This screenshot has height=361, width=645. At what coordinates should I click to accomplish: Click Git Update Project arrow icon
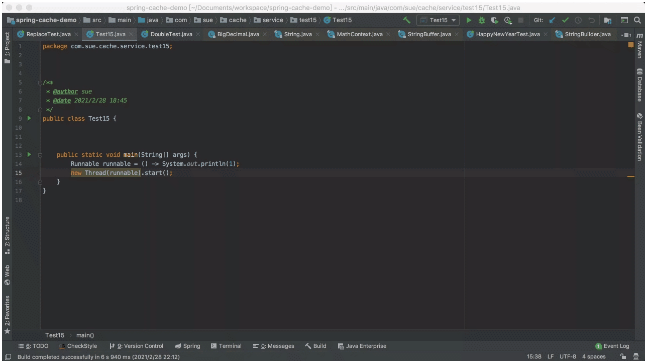click(x=552, y=20)
